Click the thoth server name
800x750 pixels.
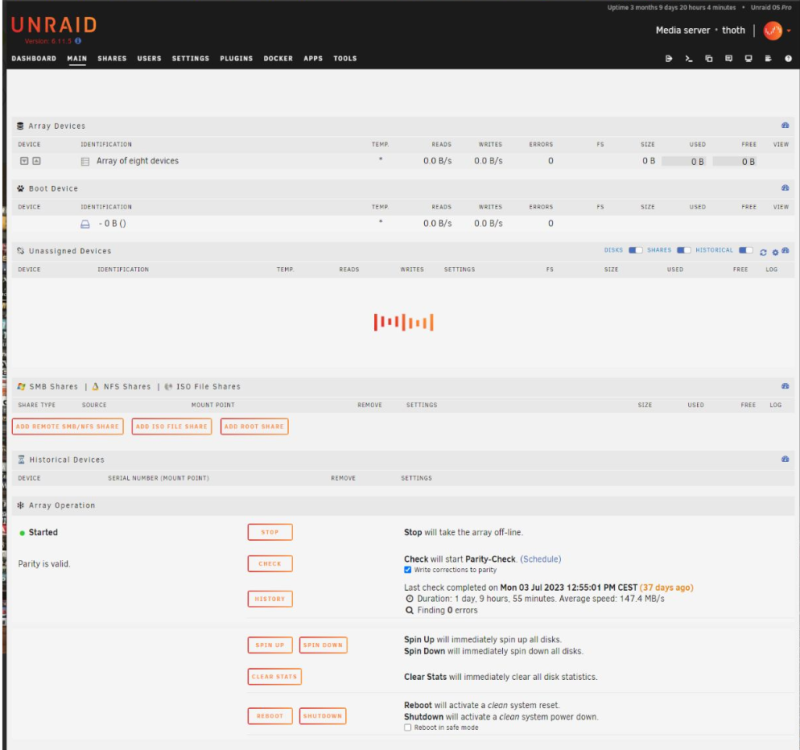coord(733,30)
